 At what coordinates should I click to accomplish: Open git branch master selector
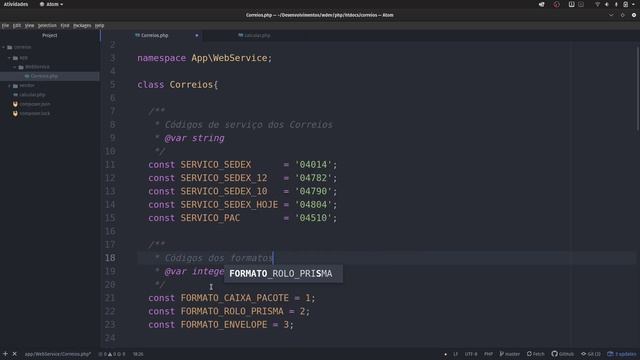tap(509, 354)
